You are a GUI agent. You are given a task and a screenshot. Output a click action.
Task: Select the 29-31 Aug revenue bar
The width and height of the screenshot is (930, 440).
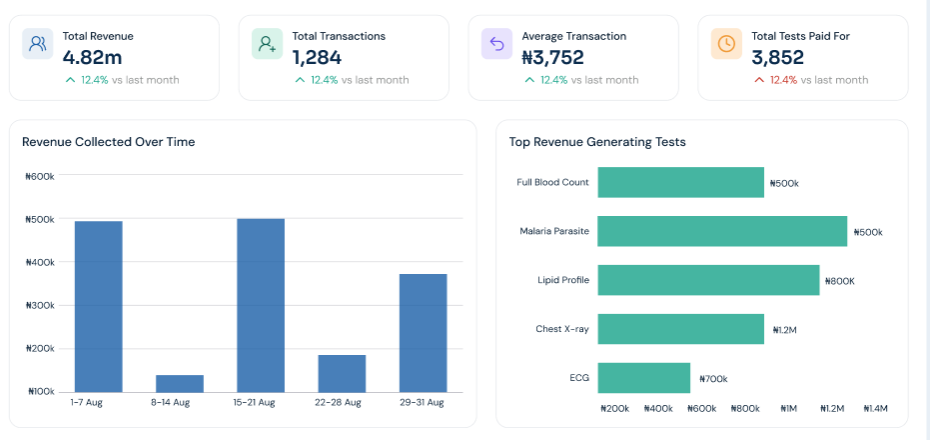click(x=423, y=333)
